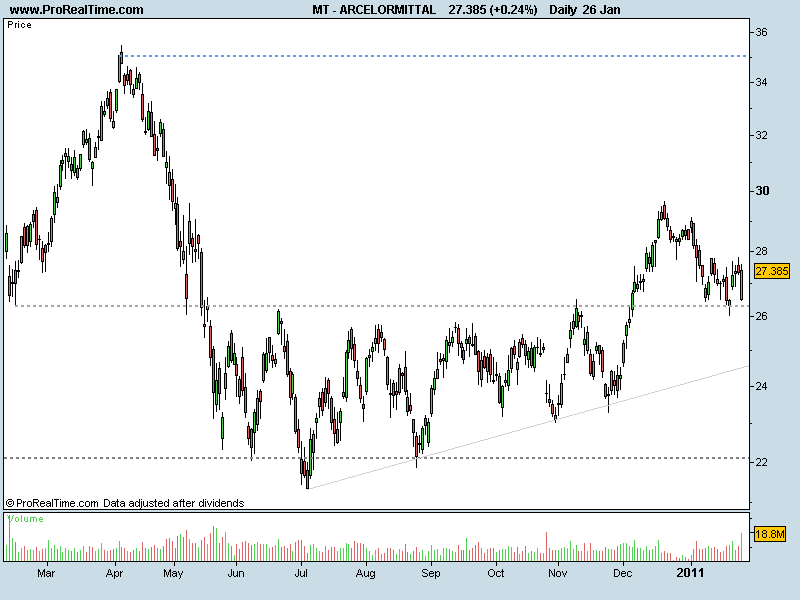The image size is (800, 600).
Task: Click the Apr label on time axis
Action: coord(114,573)
